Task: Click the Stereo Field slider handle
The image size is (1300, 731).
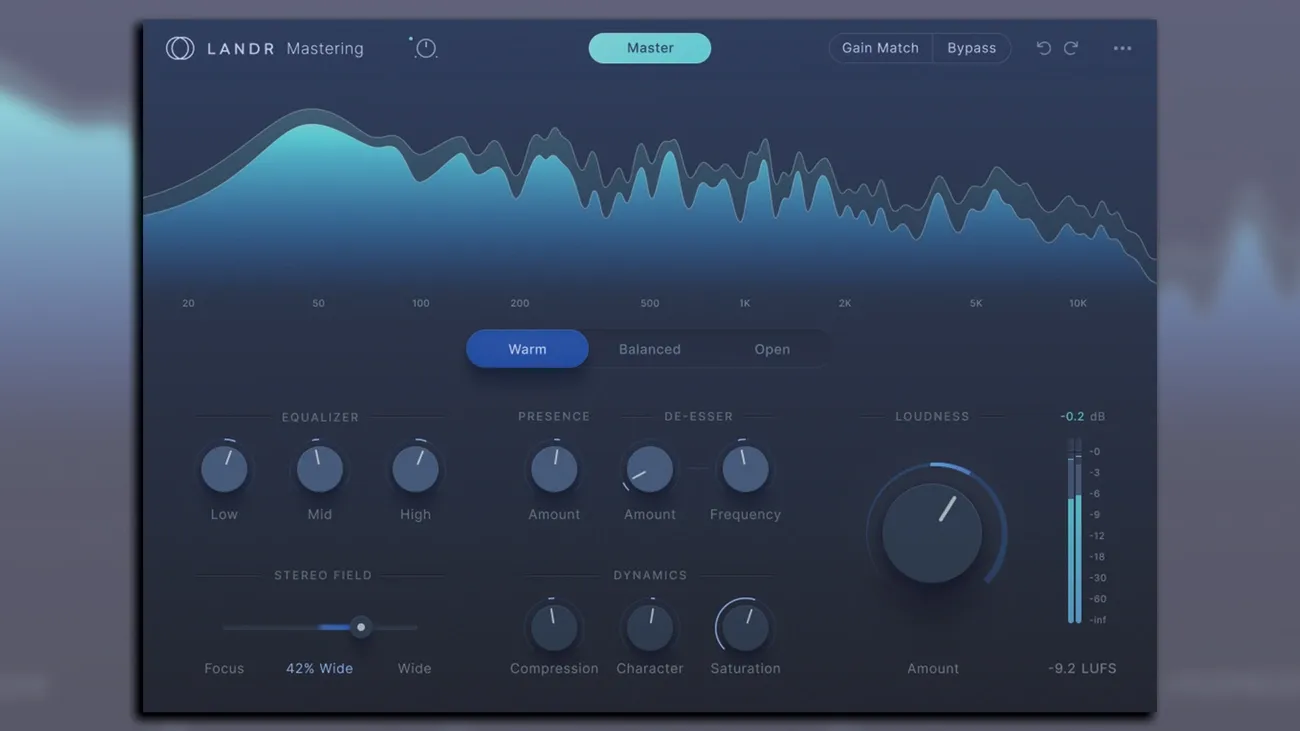Action: (361, 627)
